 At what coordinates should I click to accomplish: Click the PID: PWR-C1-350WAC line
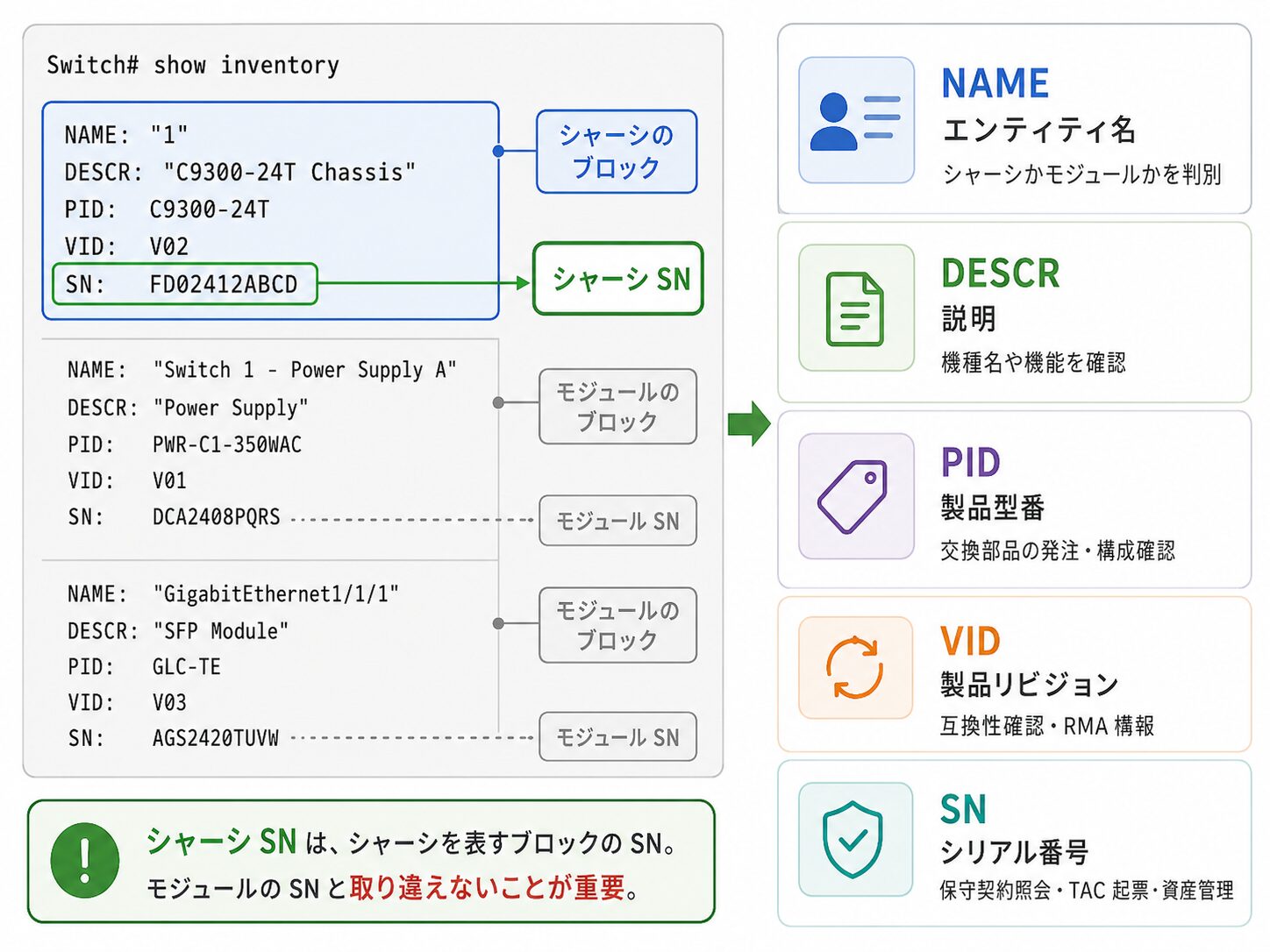pos(184,444)
